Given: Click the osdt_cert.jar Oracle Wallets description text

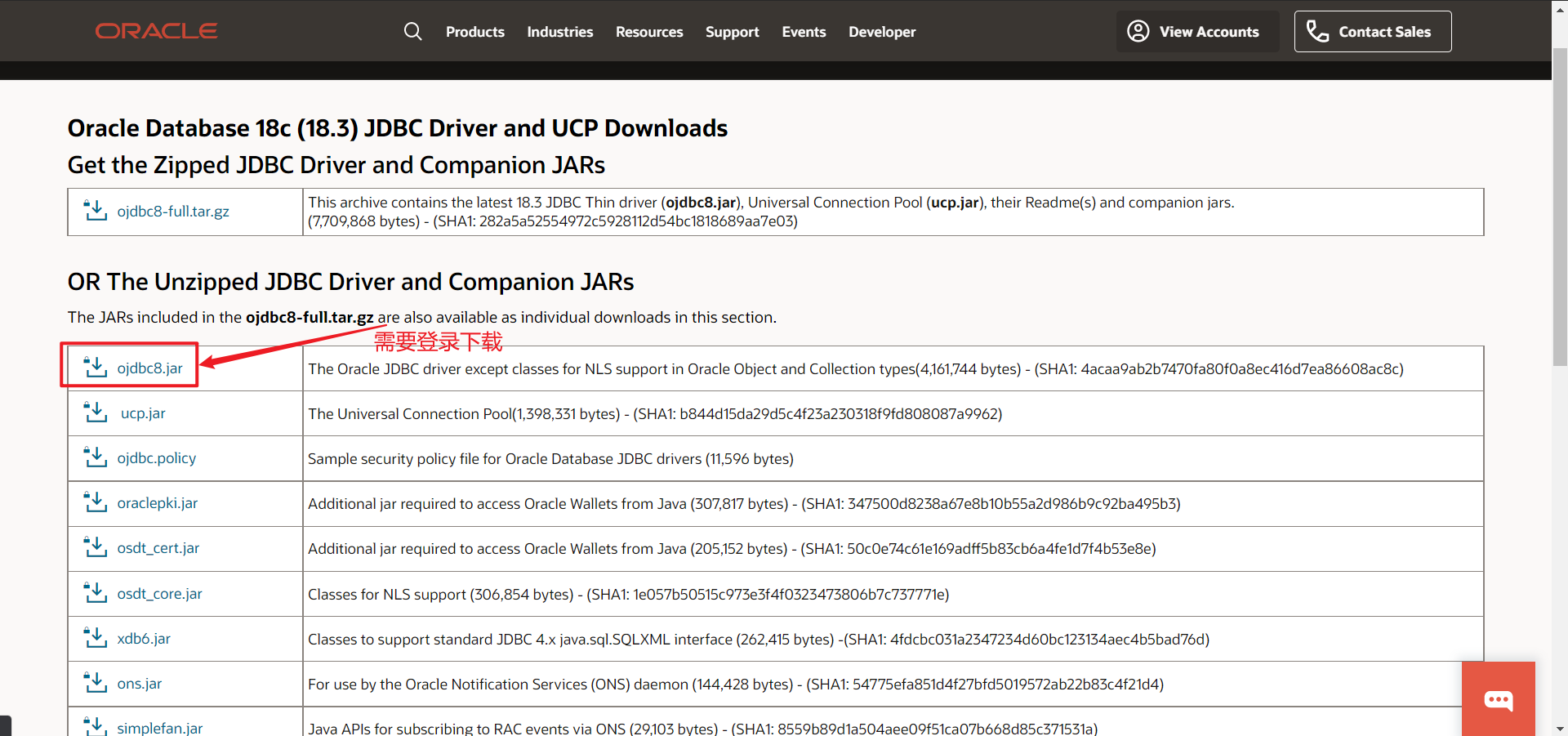Looking at the screenshot, I should [x=732, y=549].
